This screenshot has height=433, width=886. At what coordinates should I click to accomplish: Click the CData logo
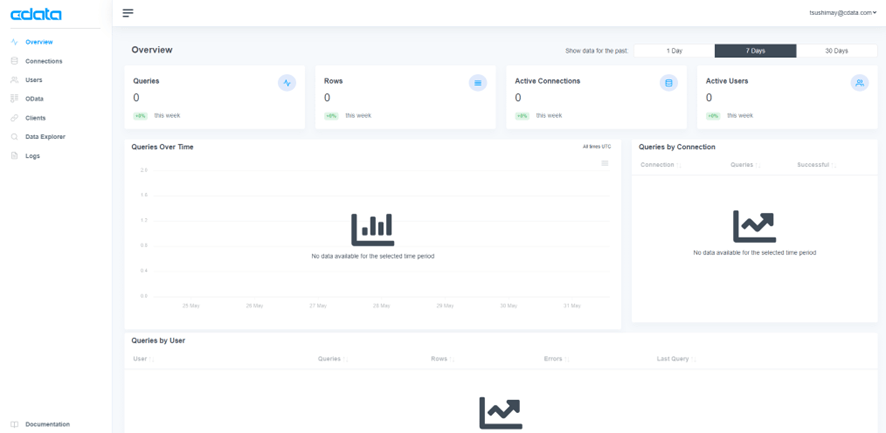coord(36,15)
